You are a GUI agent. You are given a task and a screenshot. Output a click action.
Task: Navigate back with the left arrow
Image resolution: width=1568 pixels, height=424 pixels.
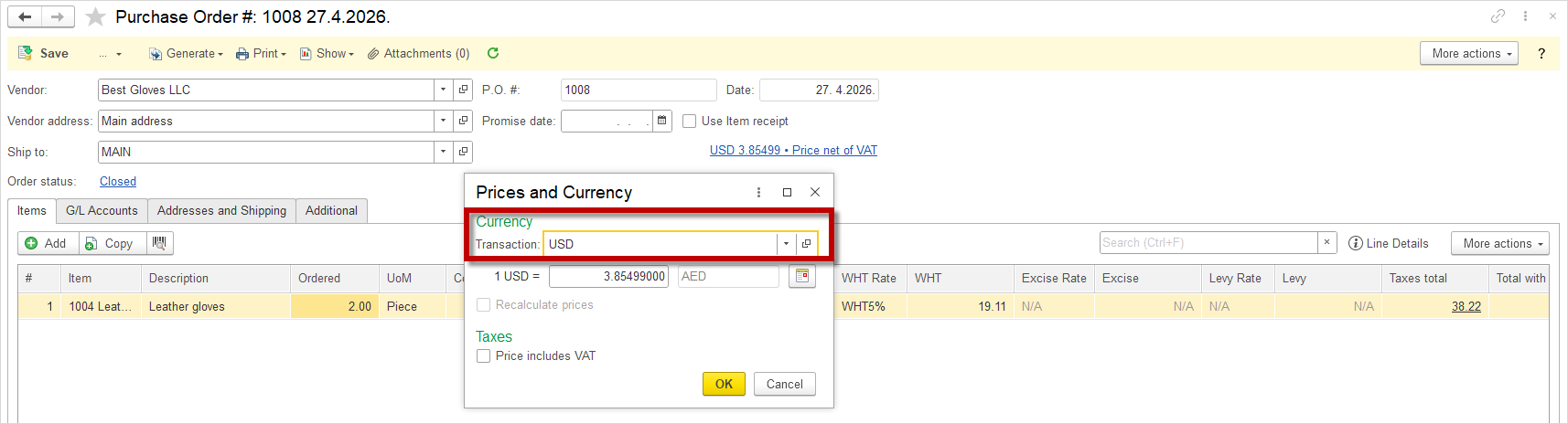[x=25, y=16]
